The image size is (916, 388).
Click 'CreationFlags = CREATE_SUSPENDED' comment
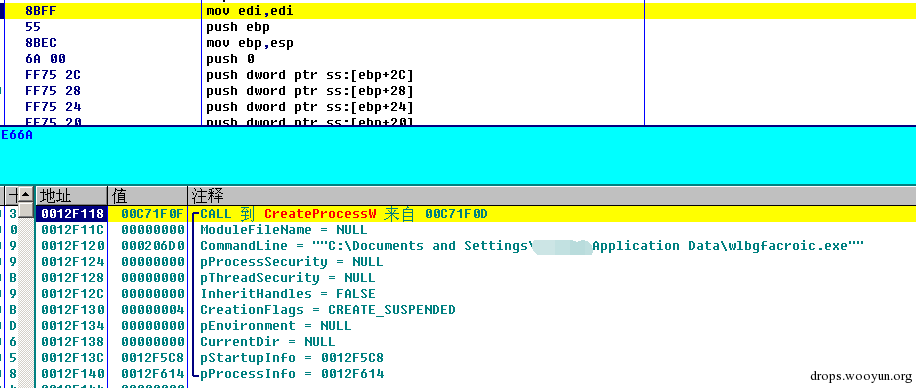[x=328, y=310]
